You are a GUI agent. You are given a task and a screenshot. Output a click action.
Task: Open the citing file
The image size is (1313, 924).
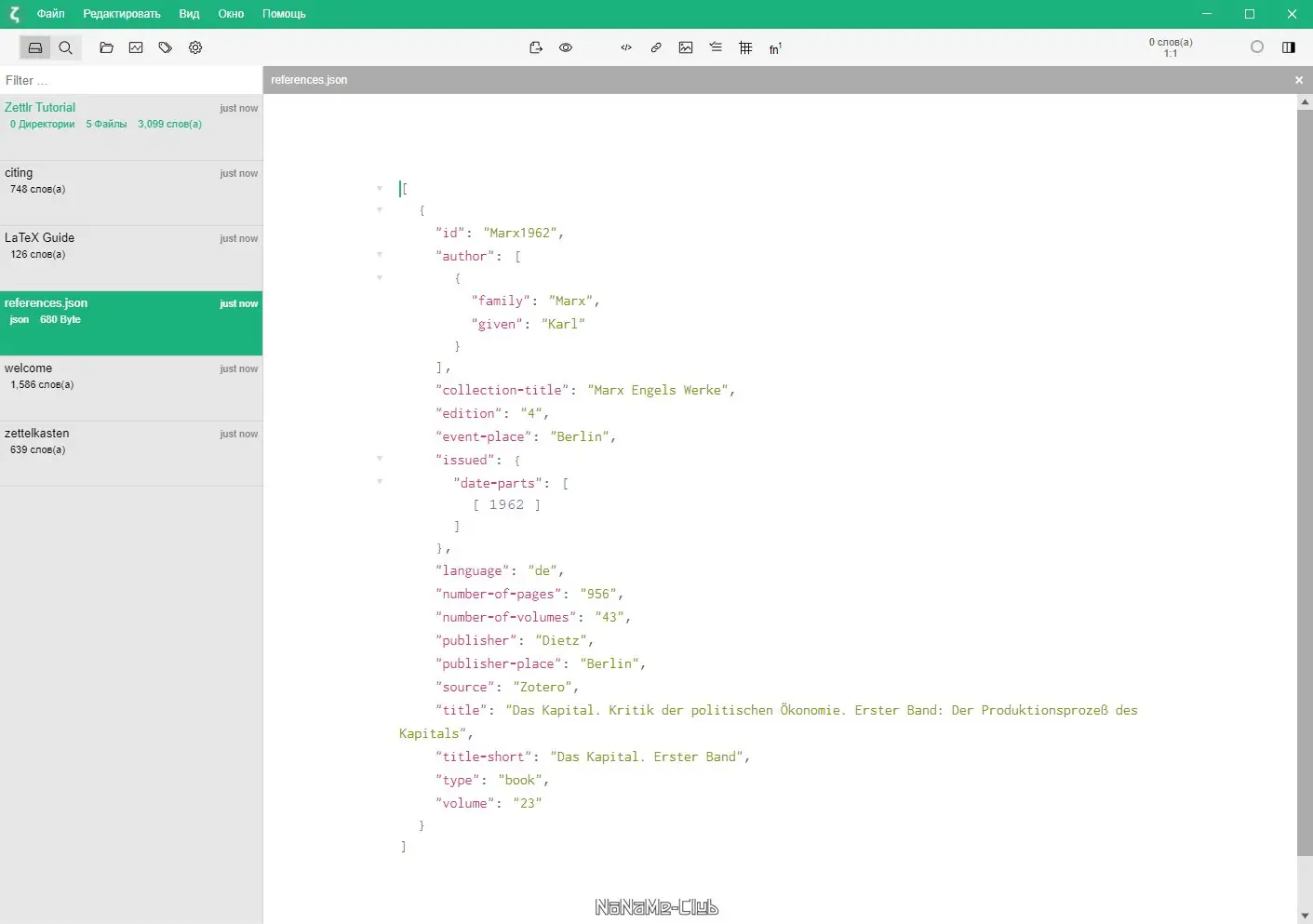tap(131, 193)
